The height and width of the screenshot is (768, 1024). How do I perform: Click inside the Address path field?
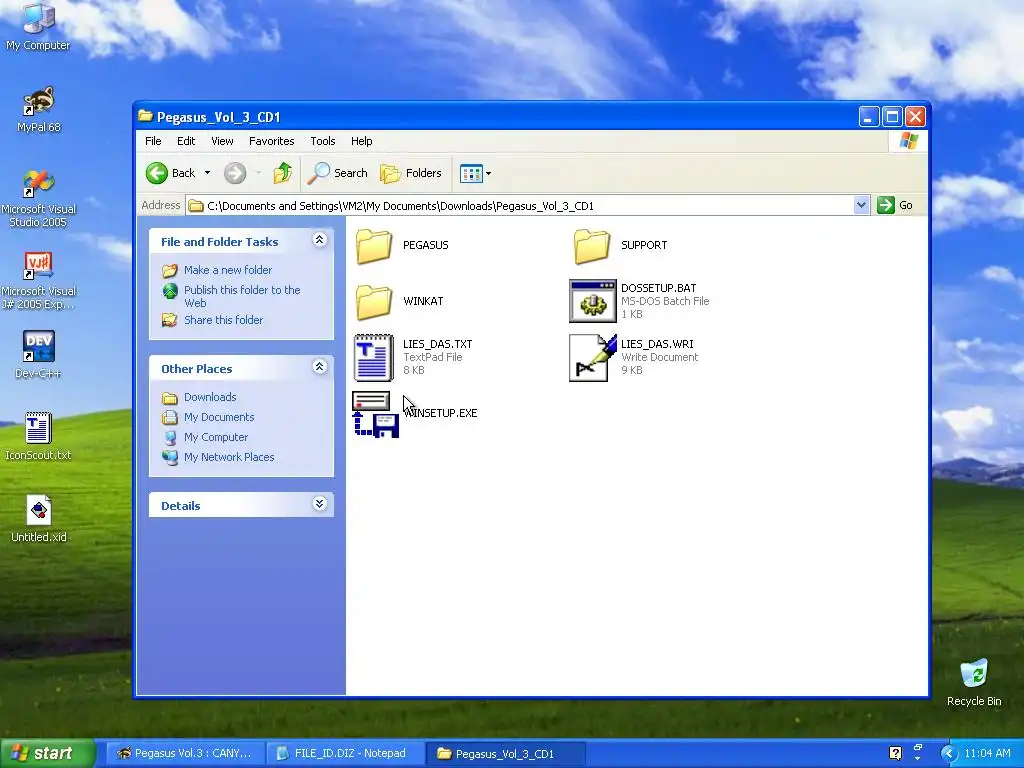coord(520,206)
